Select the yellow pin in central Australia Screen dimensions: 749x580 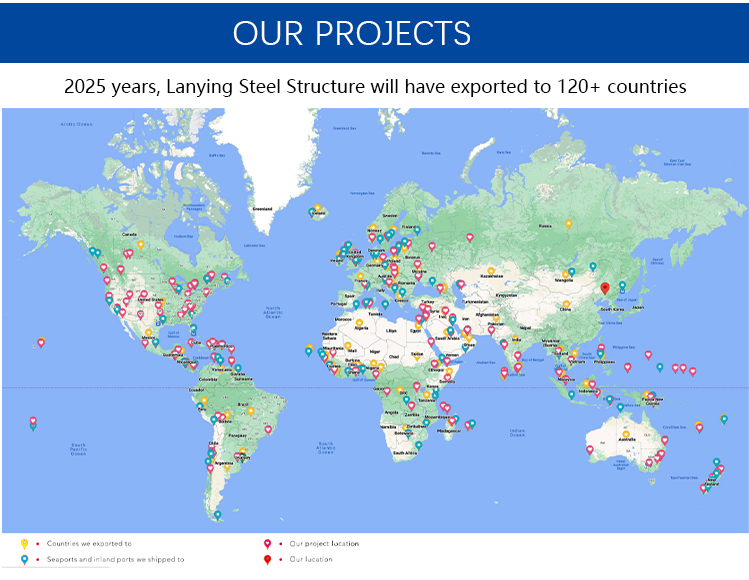[626, 434]
